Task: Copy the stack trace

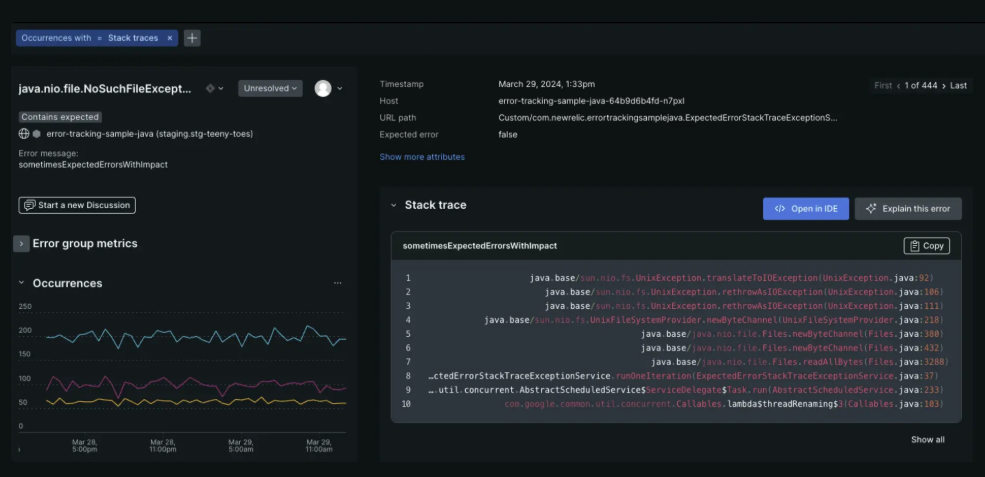Action: pyautogui.click(x=927, y=246)
